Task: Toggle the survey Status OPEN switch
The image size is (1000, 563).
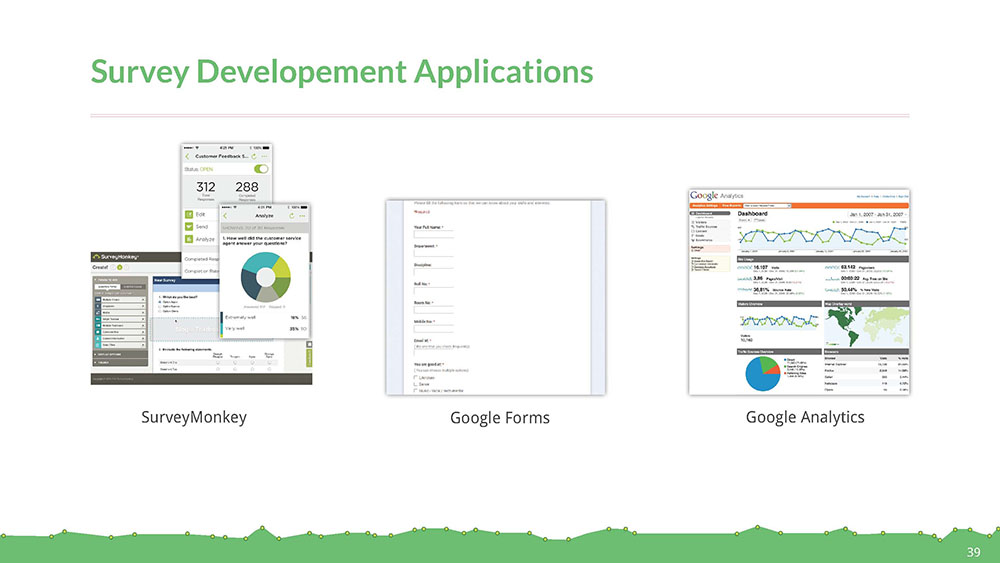Action: [261, 169]
